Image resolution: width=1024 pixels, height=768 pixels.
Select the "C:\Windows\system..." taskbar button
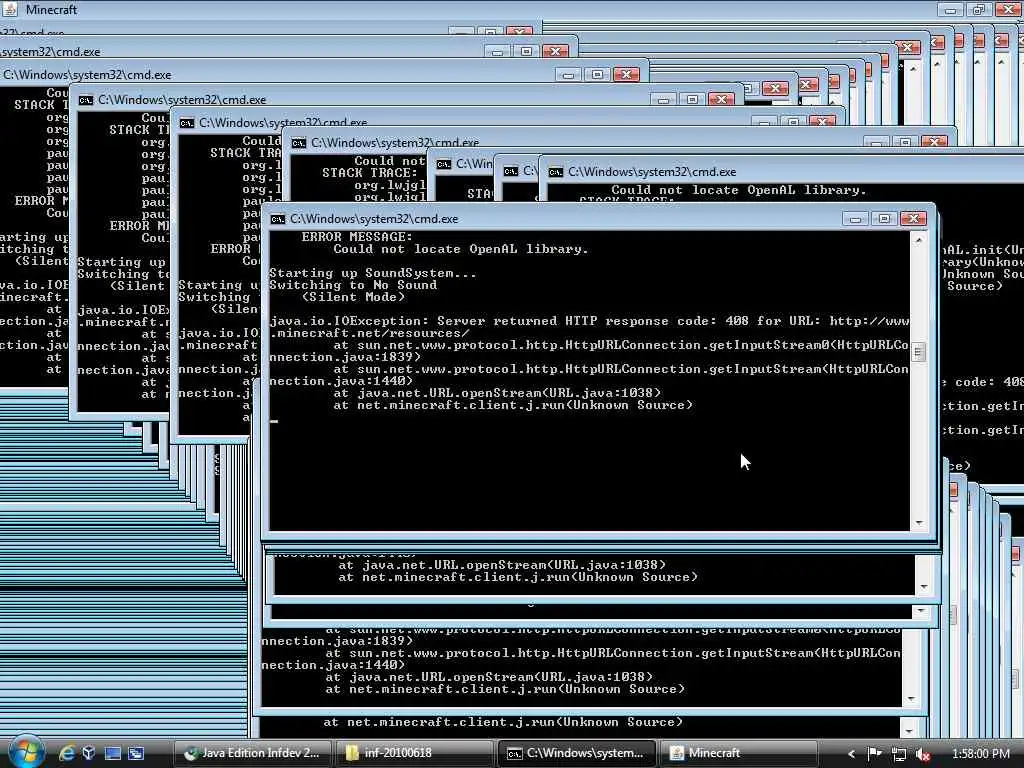point(577,753)
